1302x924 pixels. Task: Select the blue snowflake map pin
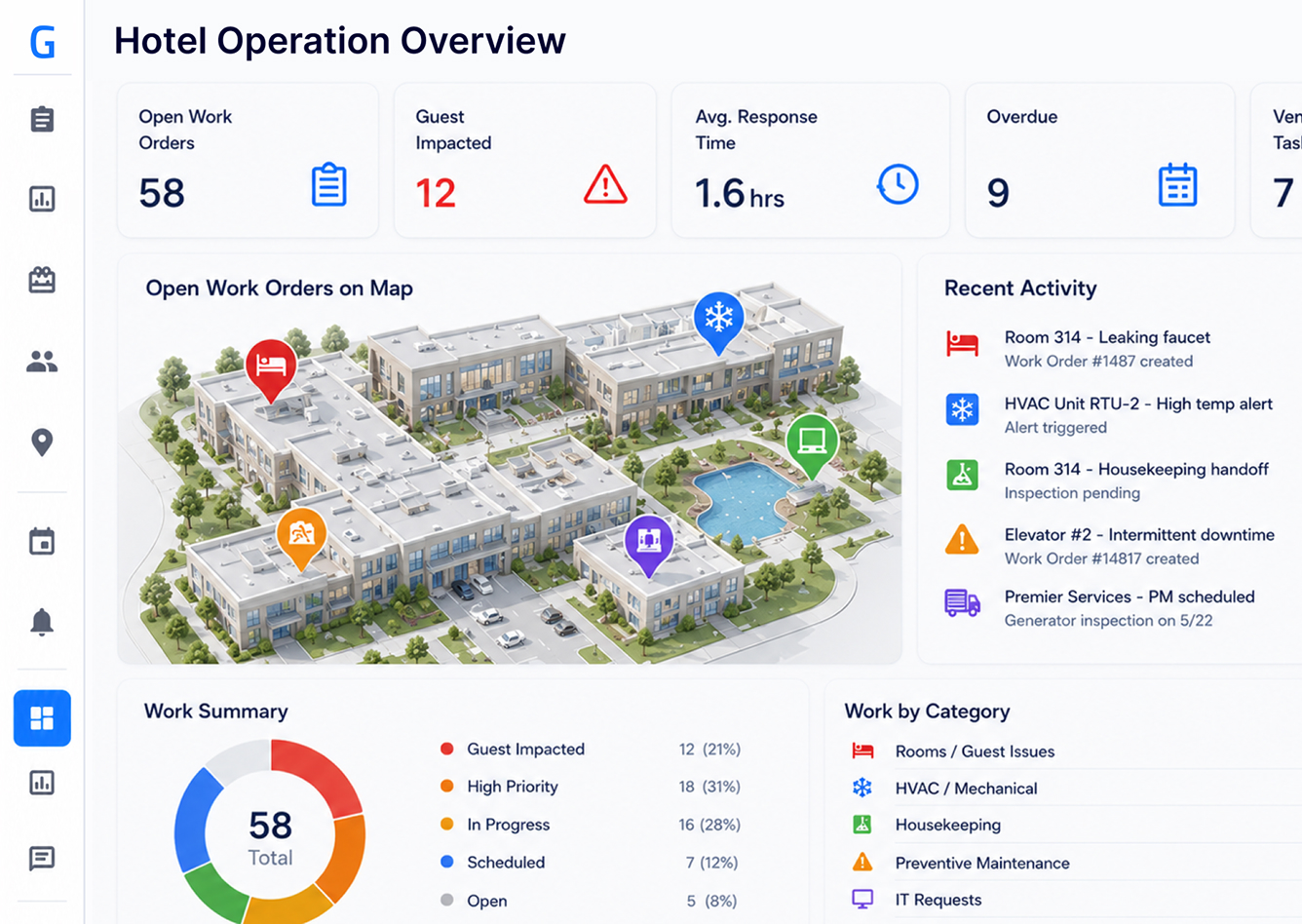pos(719,322)
